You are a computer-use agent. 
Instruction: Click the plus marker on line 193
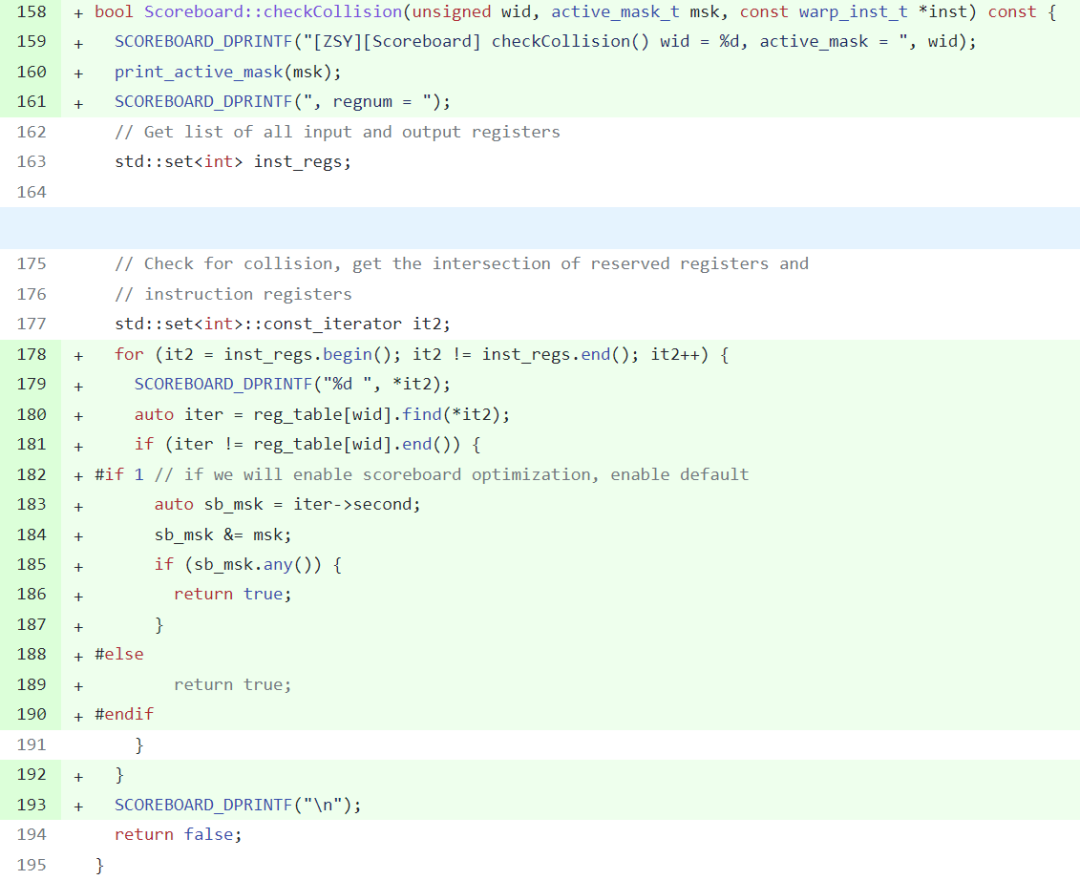pyautogui.click(x=78, y=805)
